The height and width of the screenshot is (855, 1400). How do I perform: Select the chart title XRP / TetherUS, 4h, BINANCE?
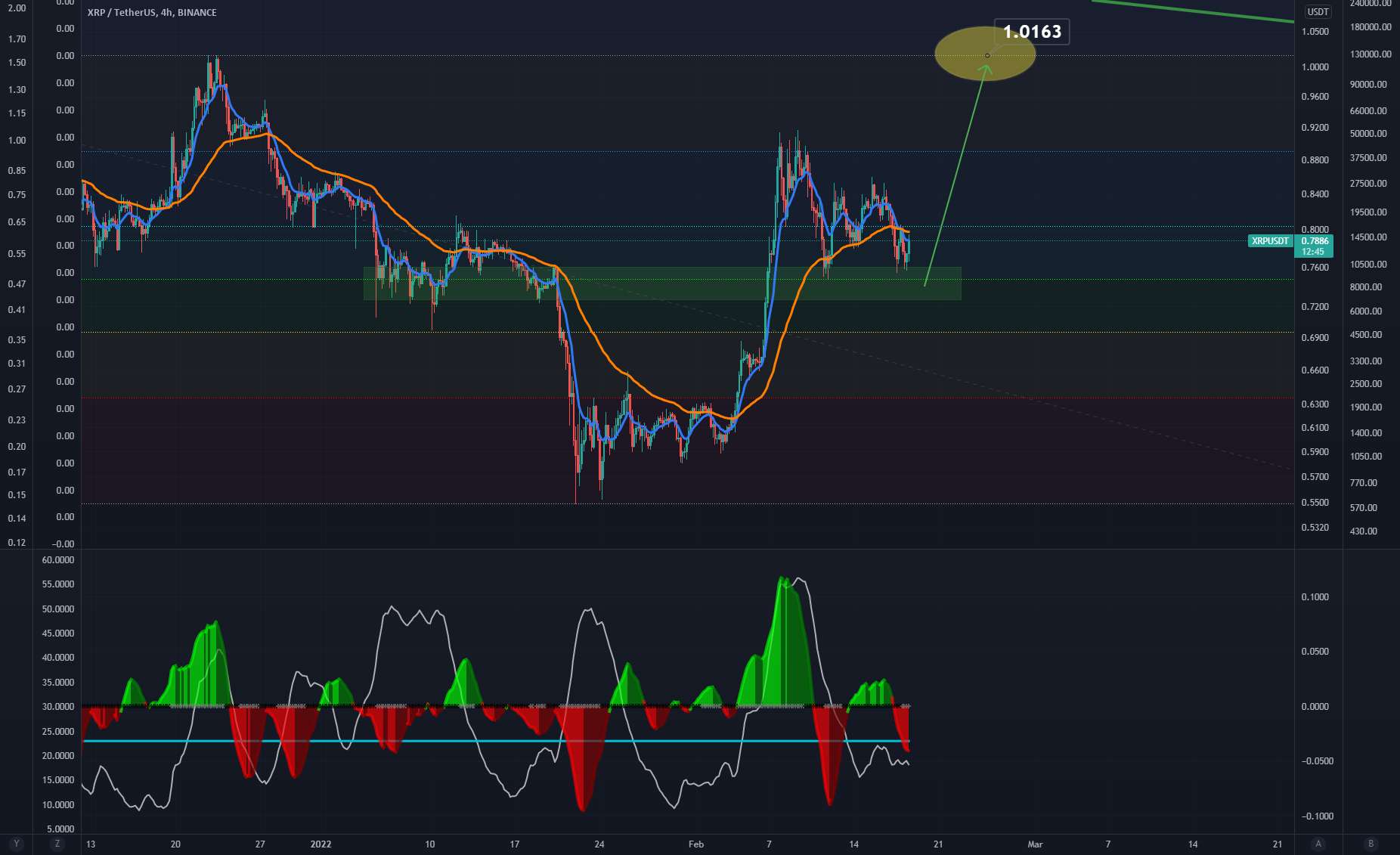click(152, 12)
